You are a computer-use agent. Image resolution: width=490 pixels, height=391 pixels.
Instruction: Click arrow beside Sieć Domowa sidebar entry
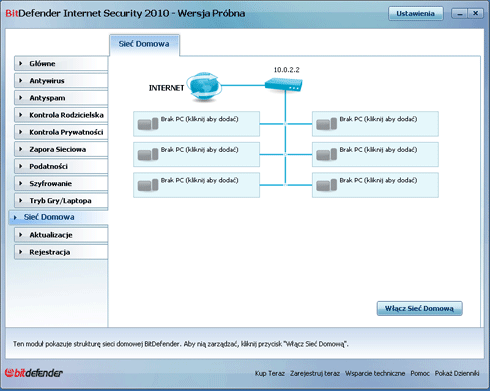[15, 217]
